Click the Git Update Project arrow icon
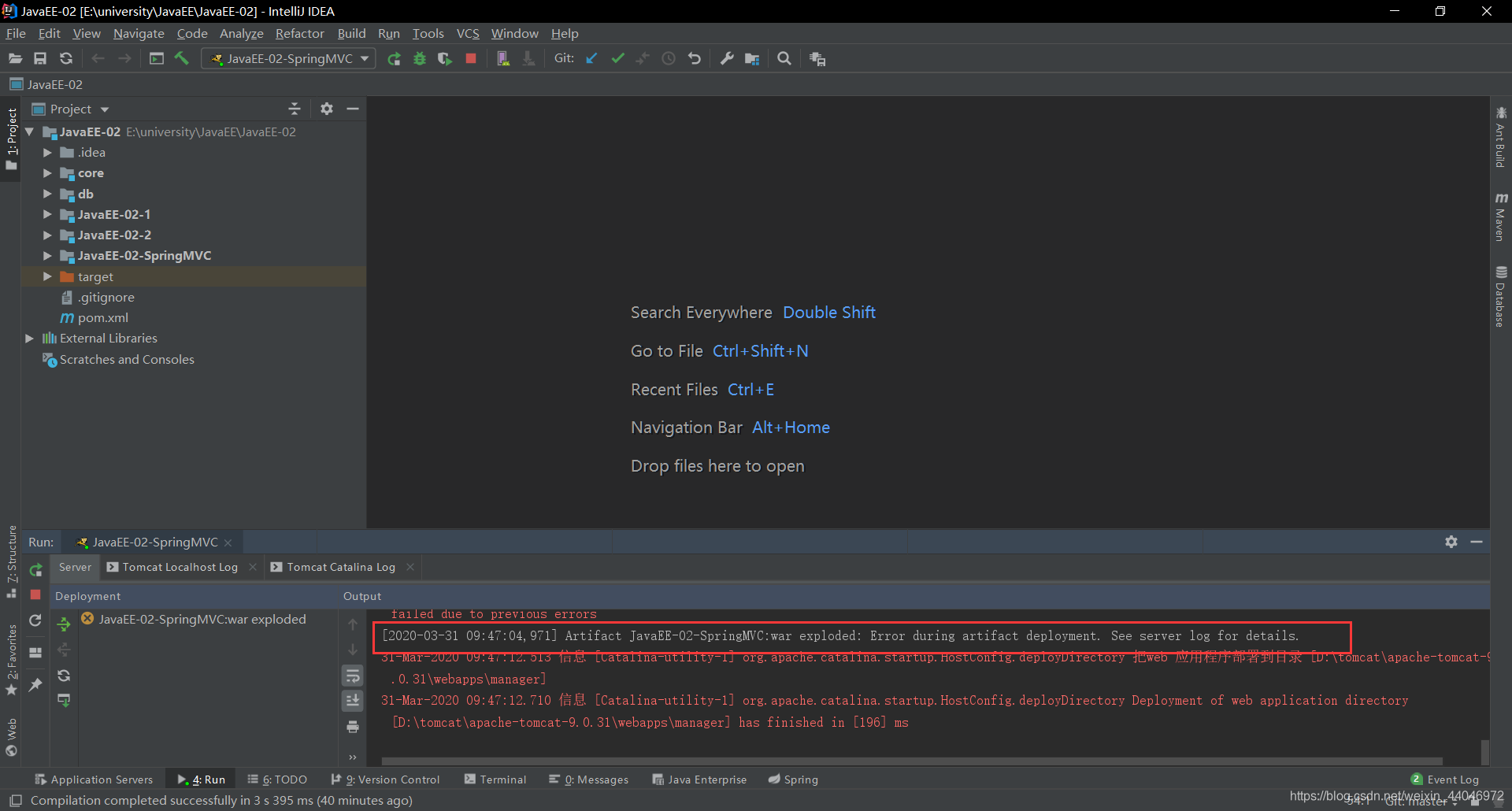Image resolution: width=1512 pixels, height=811 pixels. coord(591,58)
